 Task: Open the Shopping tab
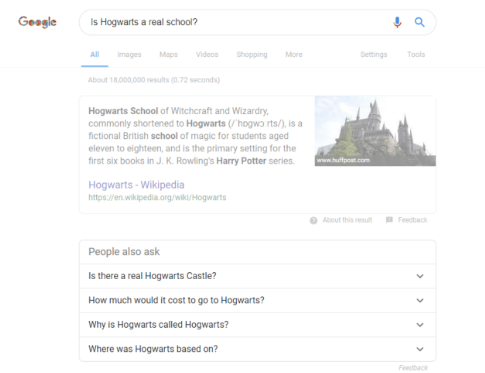[x=252, y=54]
